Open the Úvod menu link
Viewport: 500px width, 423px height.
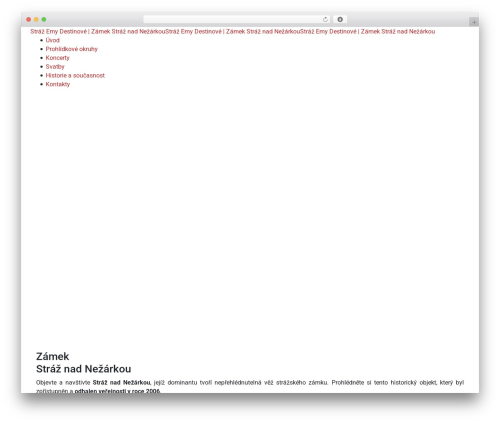[x=53, y=40]
